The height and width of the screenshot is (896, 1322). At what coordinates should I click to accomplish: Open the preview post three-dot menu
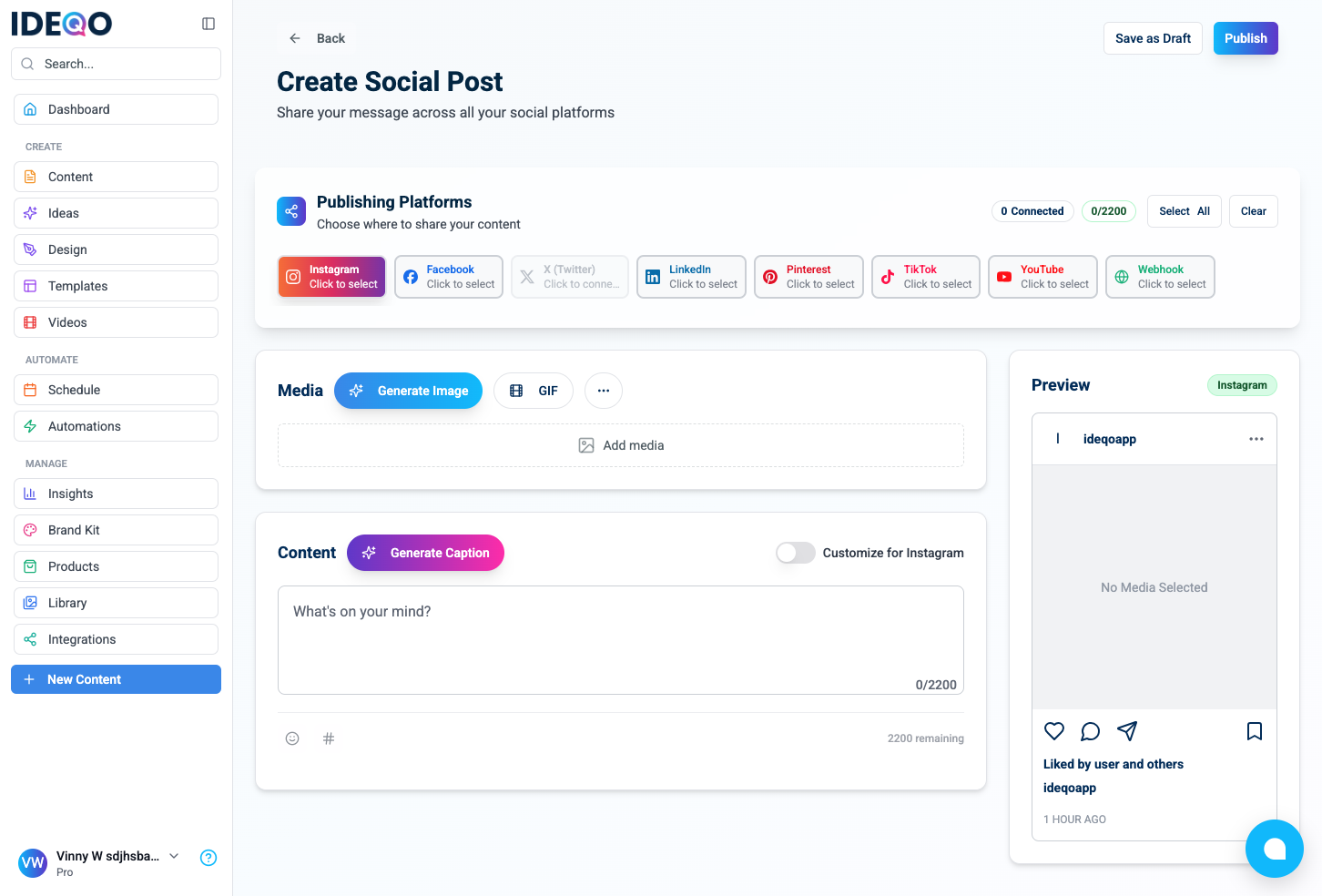[x=1256, y=439]
